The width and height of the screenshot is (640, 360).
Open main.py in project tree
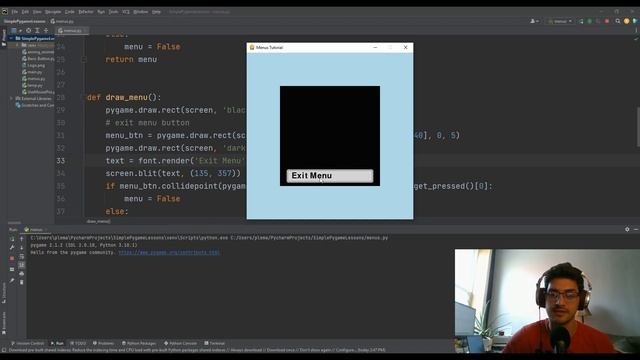32,72
